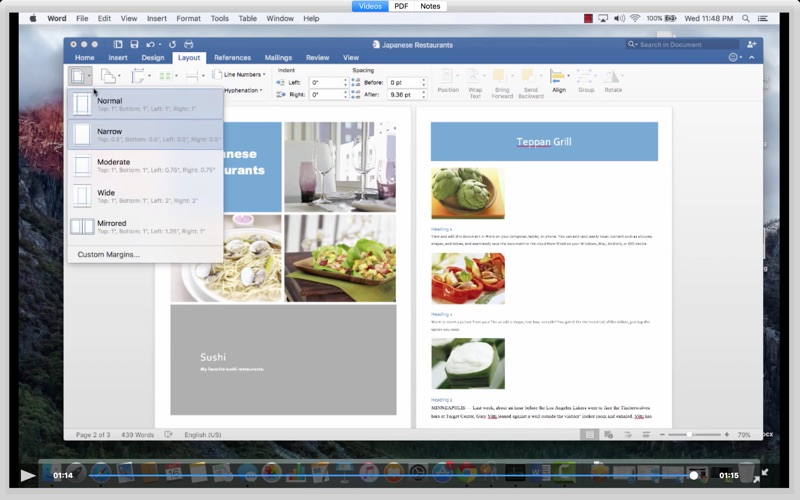Switch to Outline view icon in status bar
Image resolution: width=800 pixels, height=500 pixels.
(628, 435)
